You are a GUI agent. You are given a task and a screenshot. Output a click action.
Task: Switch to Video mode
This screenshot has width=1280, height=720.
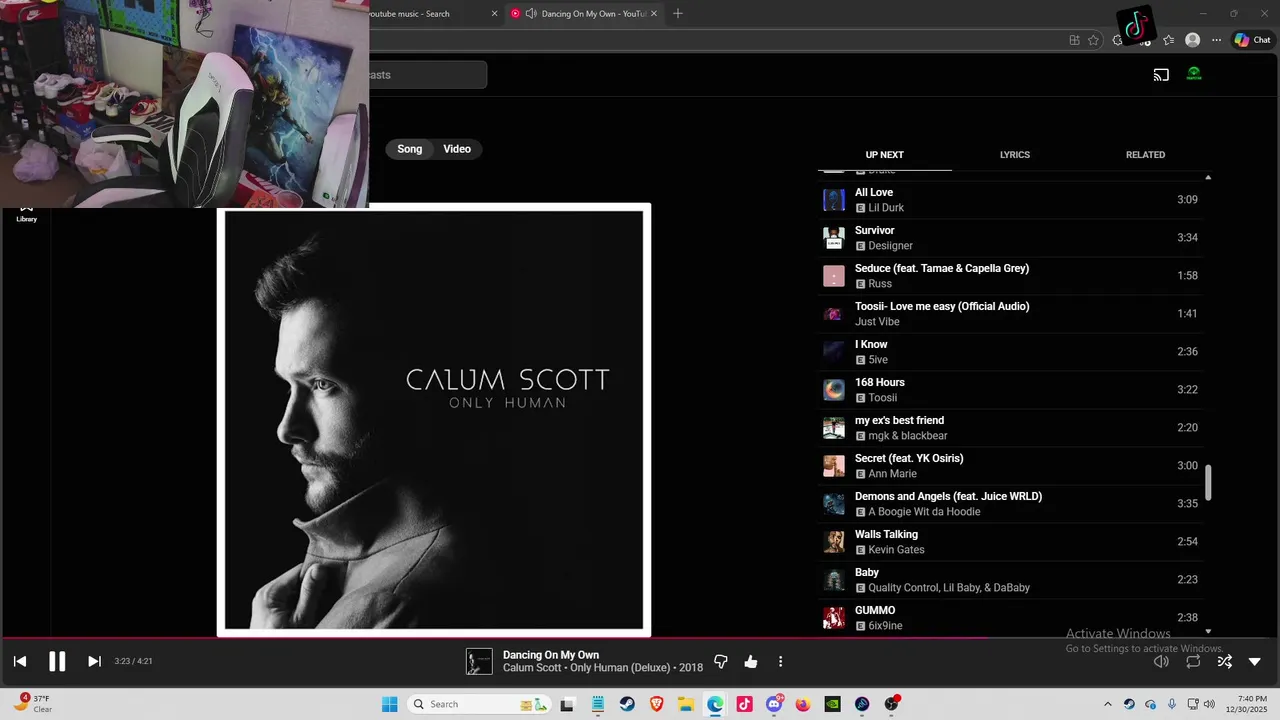click(457, 149)
